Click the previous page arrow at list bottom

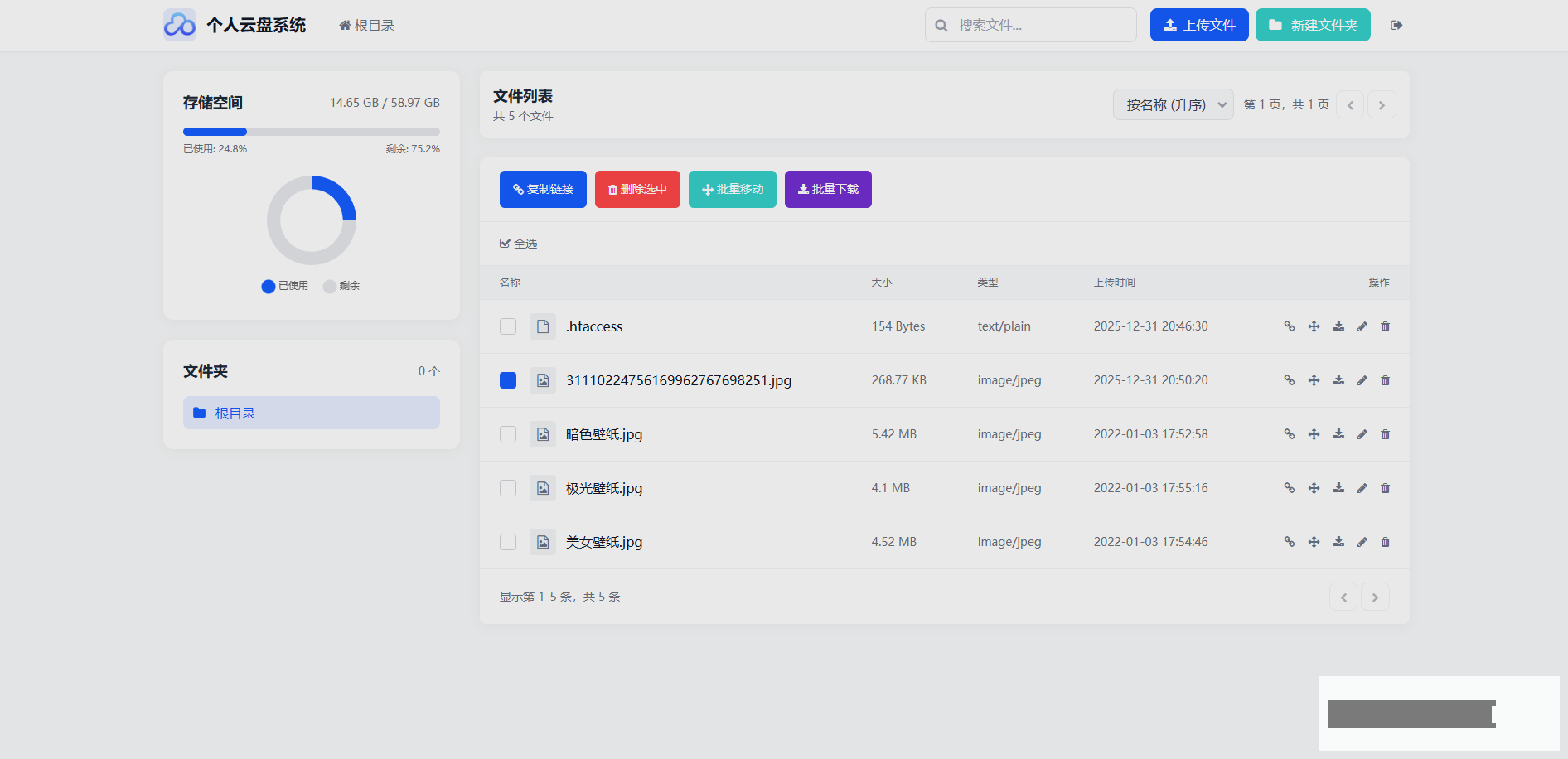tap(1343, 597)
